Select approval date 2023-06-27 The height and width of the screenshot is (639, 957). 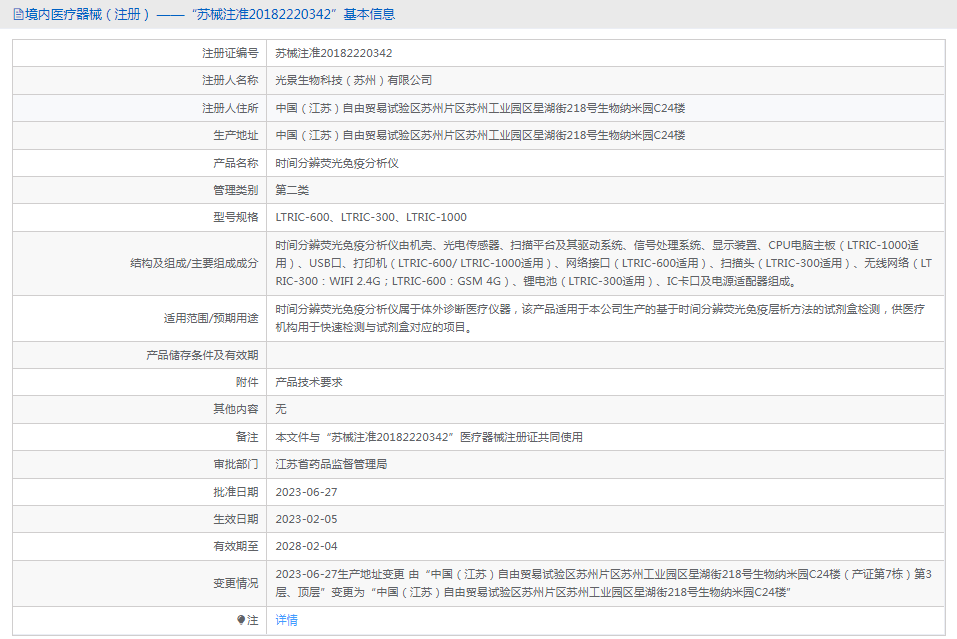(x=306, y=492)
